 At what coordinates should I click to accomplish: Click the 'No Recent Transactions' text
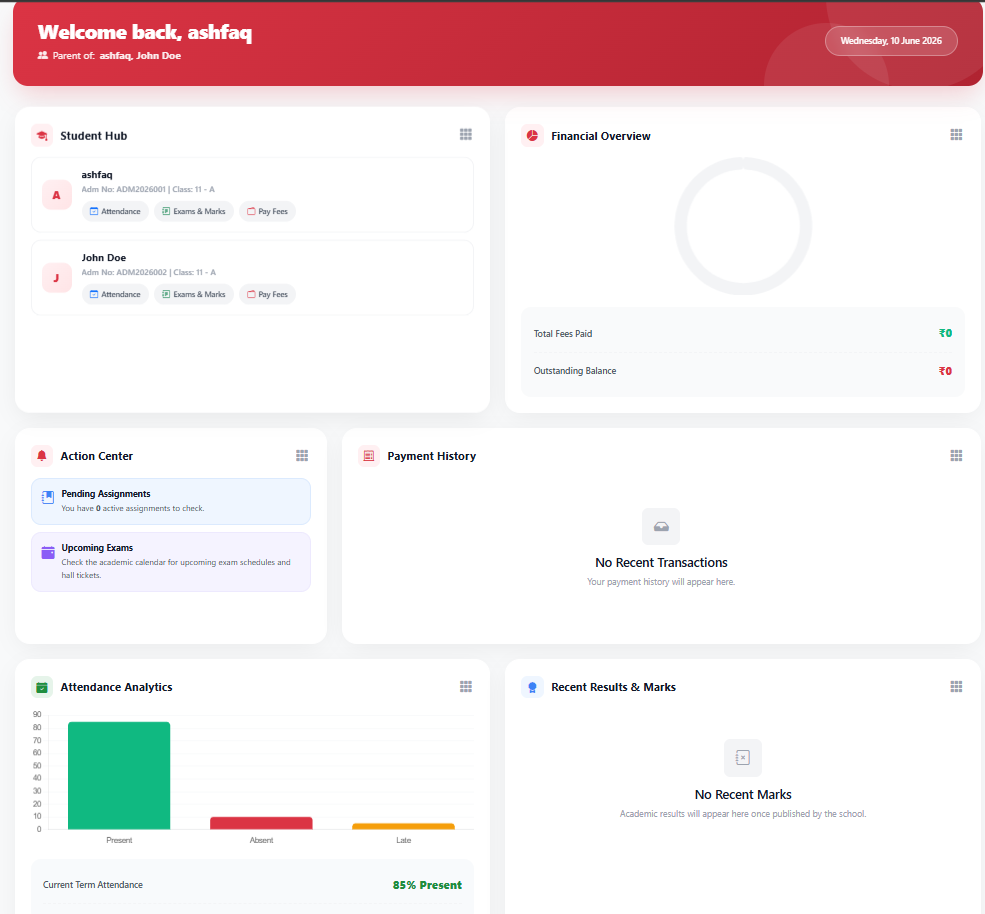(661, 563)
